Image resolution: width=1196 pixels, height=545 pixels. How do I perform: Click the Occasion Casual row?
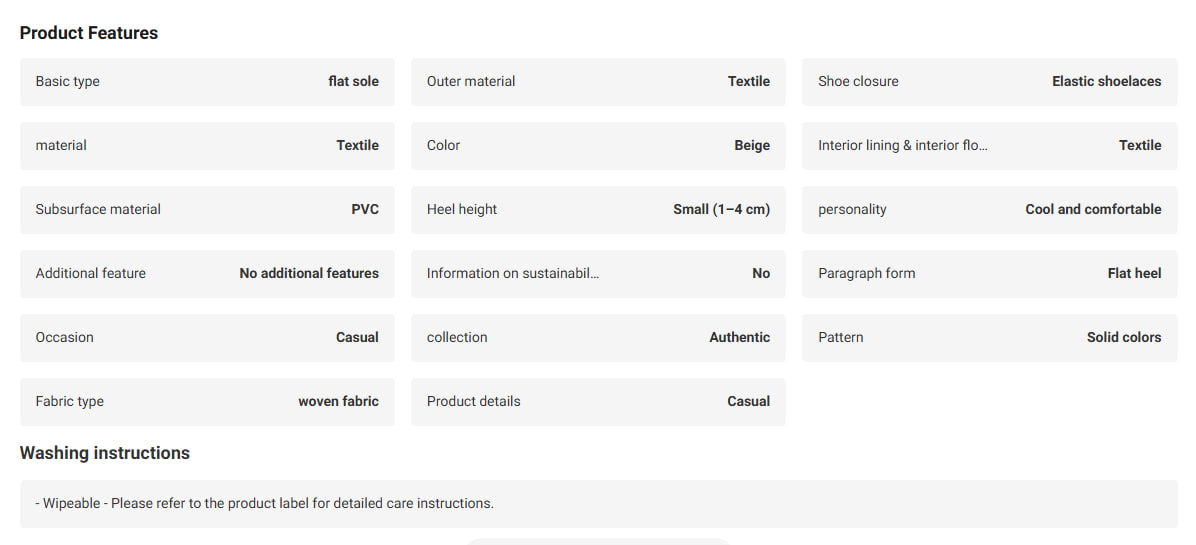207,338
